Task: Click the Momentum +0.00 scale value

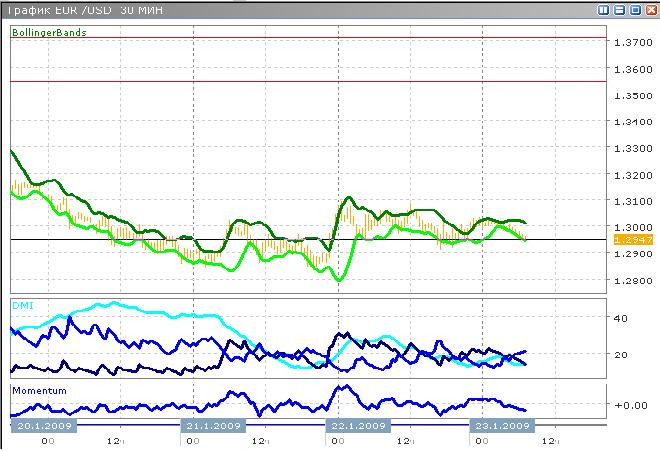Action: click(x=629, y=405)
